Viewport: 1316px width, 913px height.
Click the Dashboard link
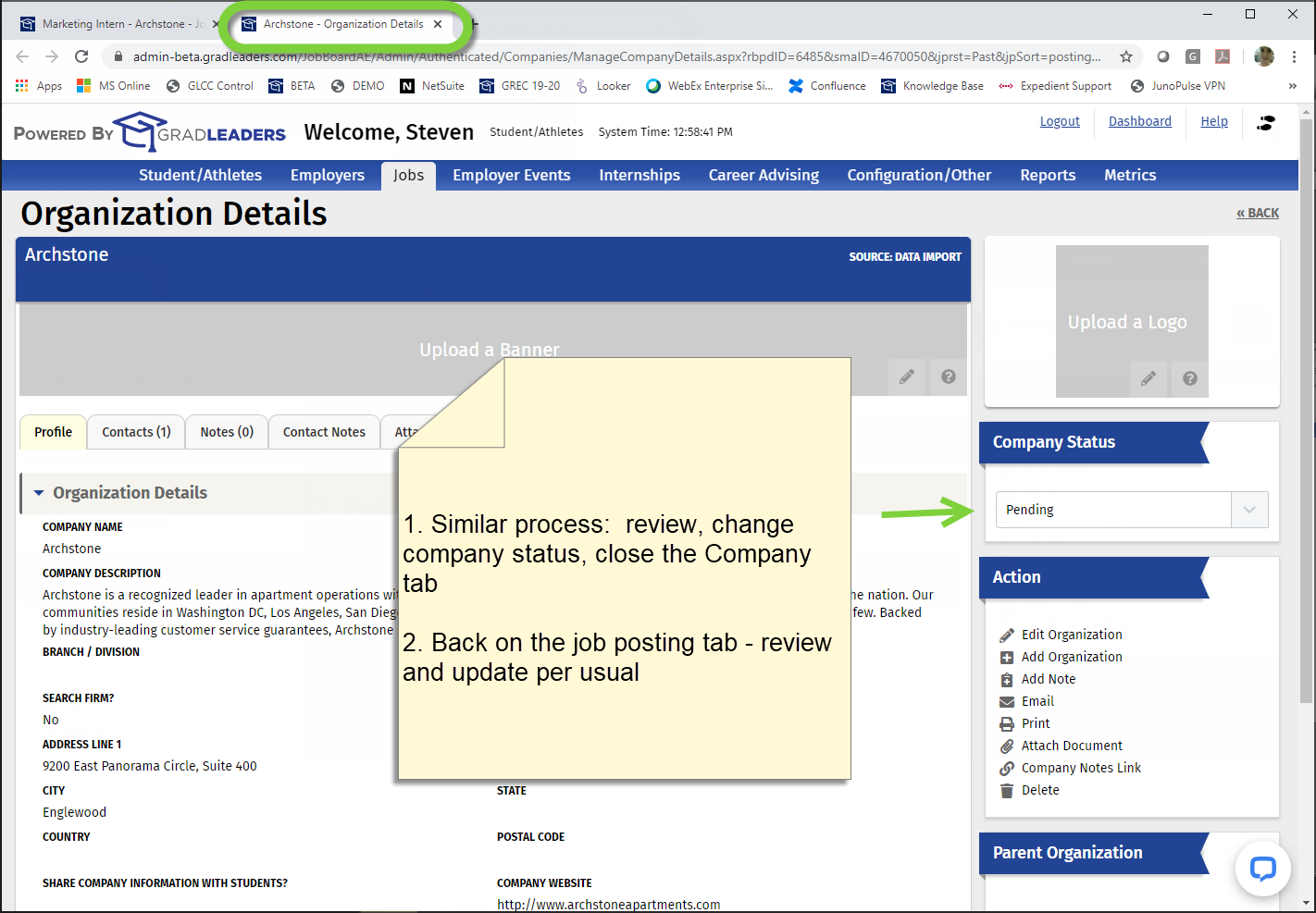pos(1140,121)
